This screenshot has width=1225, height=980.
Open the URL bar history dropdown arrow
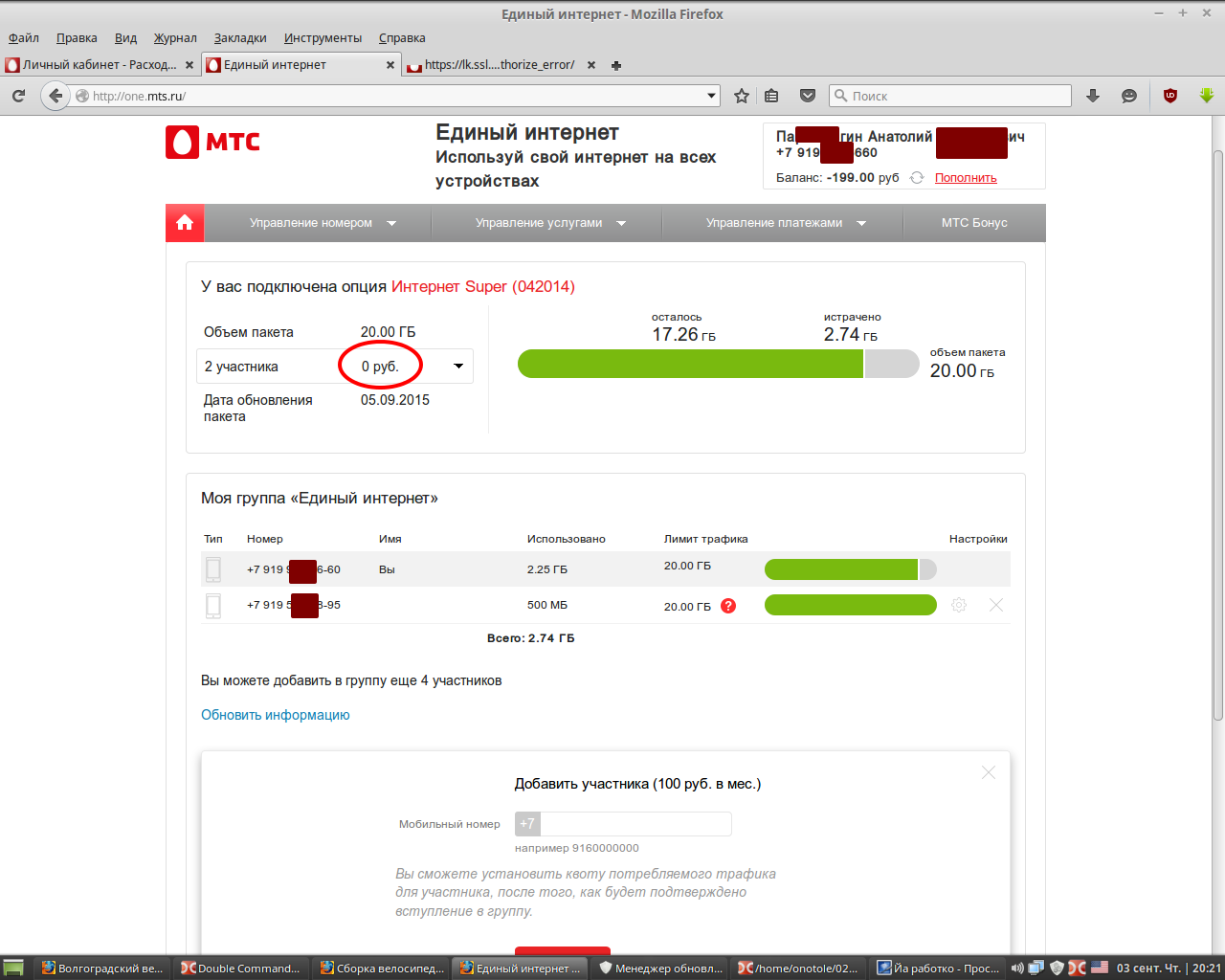point(711,96)
